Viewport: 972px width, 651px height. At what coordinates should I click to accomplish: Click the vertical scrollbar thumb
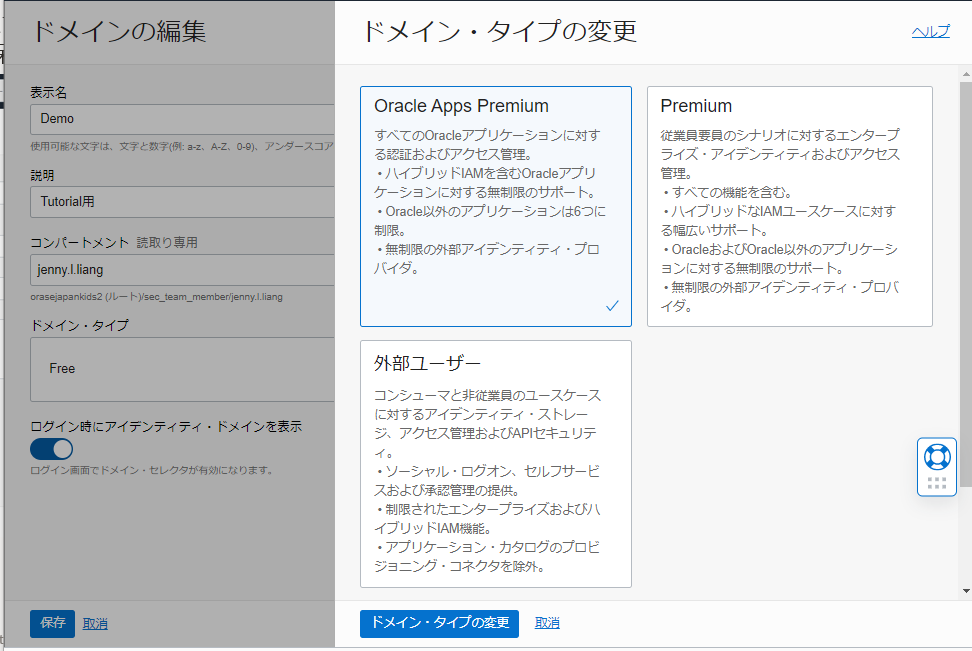965,280
